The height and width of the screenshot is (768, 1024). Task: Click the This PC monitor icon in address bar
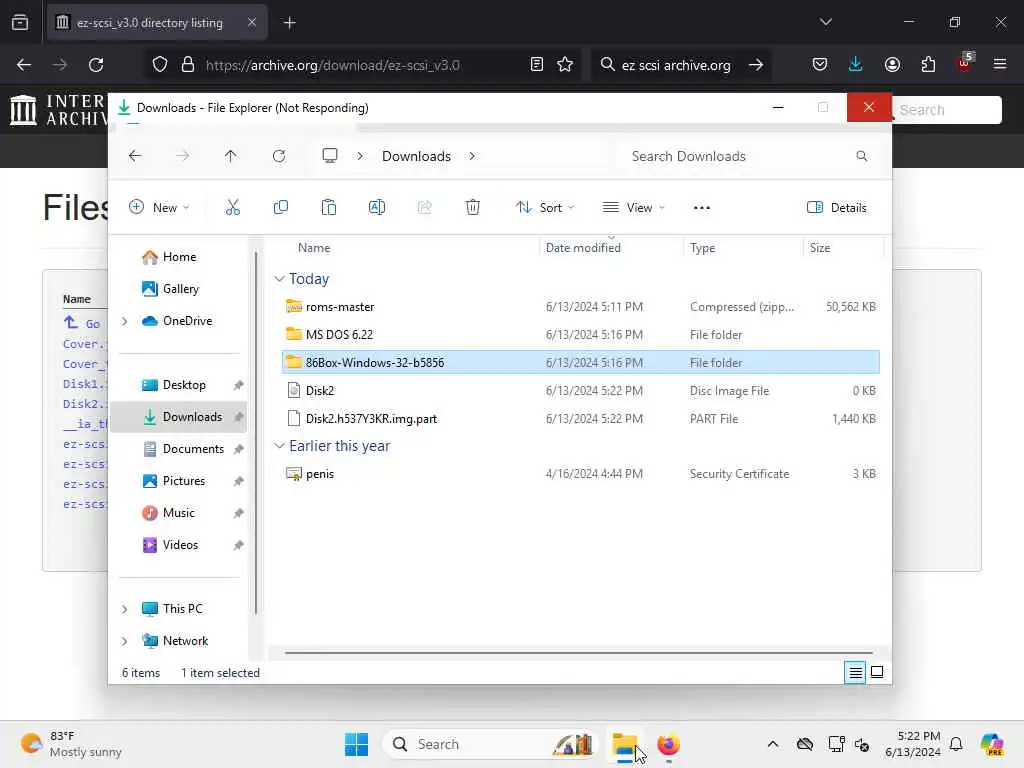click(330, 156)
